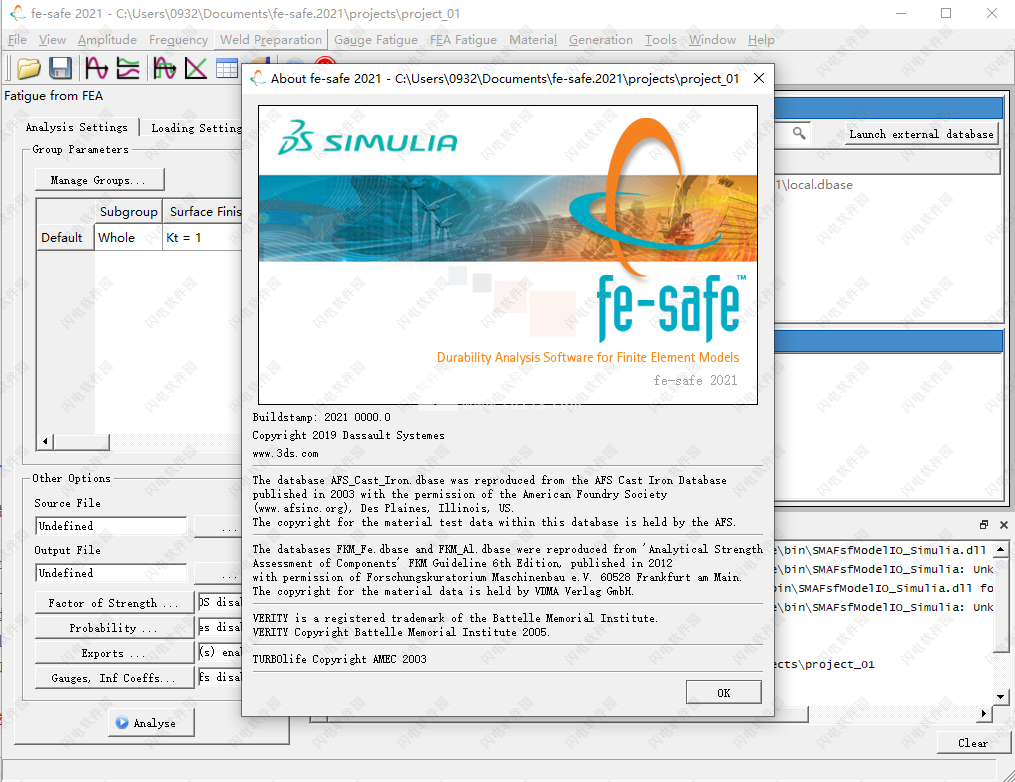Click the blue play icon beside Analyse

coord(122,722)
